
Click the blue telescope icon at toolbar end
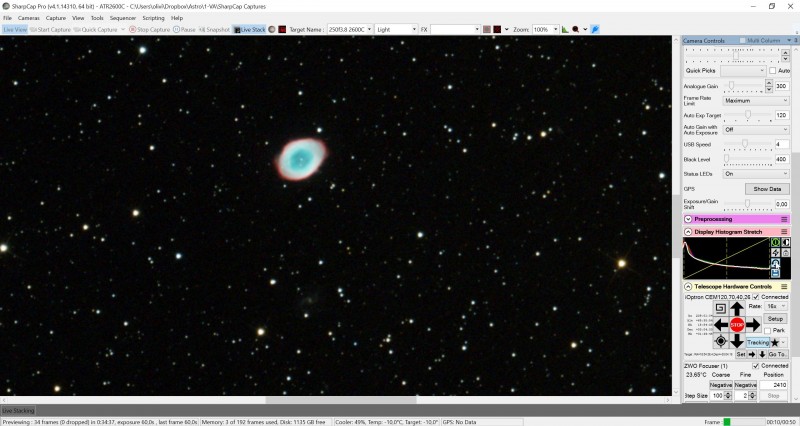595,30
